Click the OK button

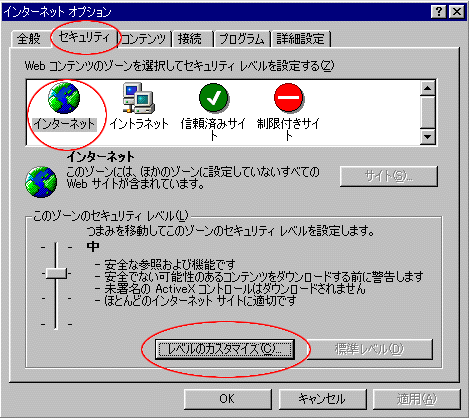[x=227, y=399]
